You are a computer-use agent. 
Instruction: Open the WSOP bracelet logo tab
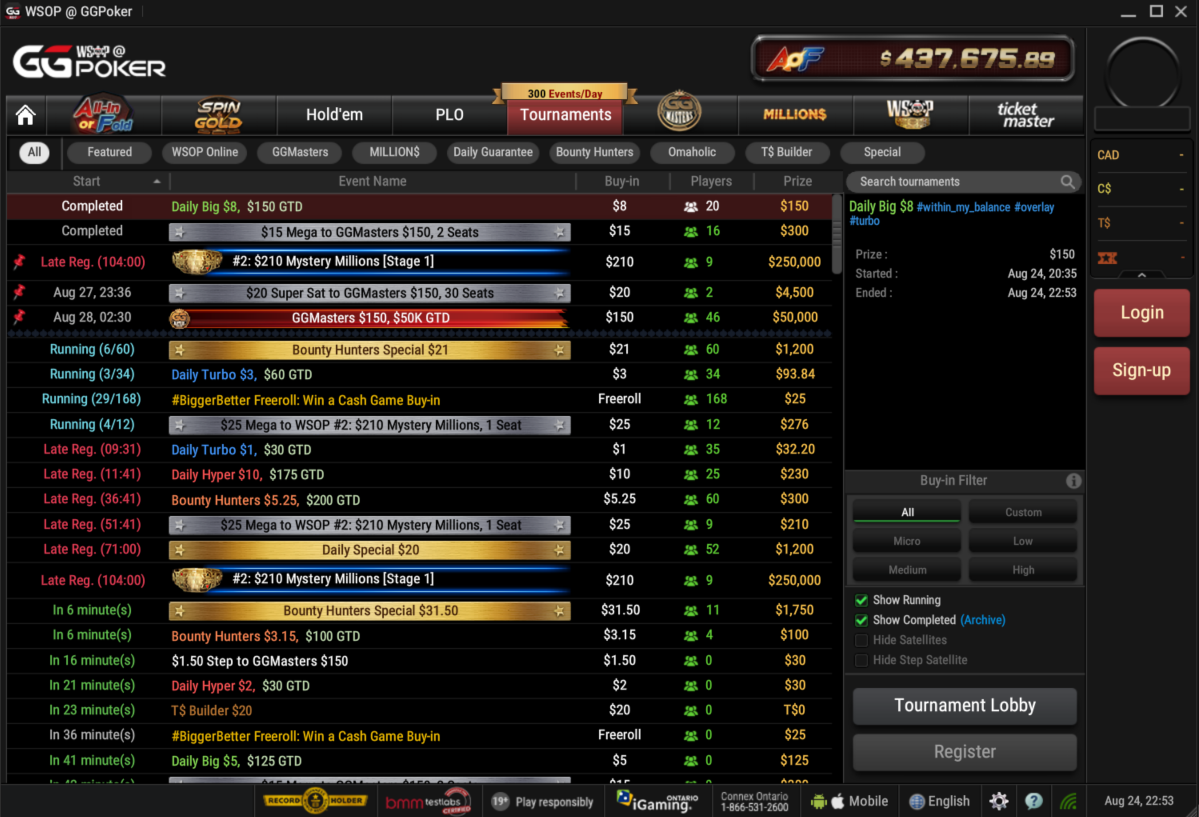click(910, 115)
